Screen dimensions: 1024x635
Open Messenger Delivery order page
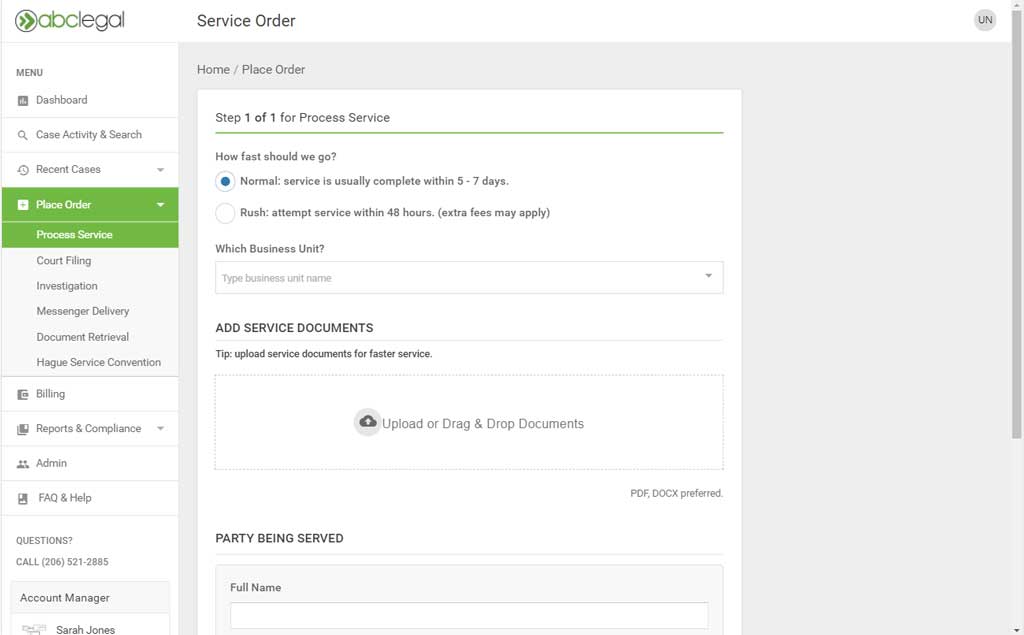point(83,311)
